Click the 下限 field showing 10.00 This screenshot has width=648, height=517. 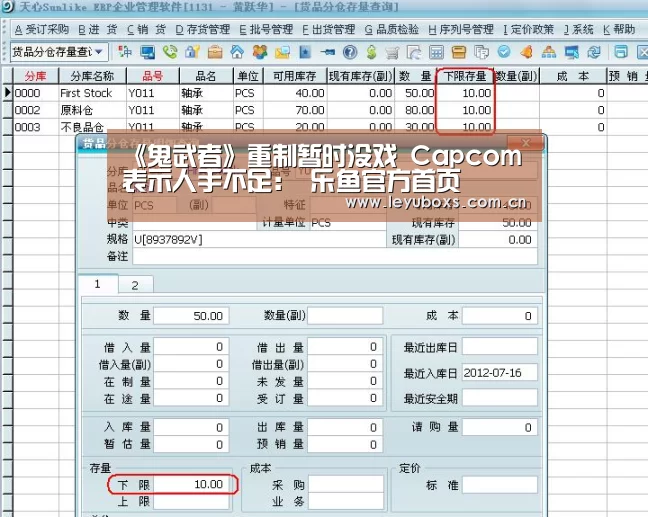point(191,484)
